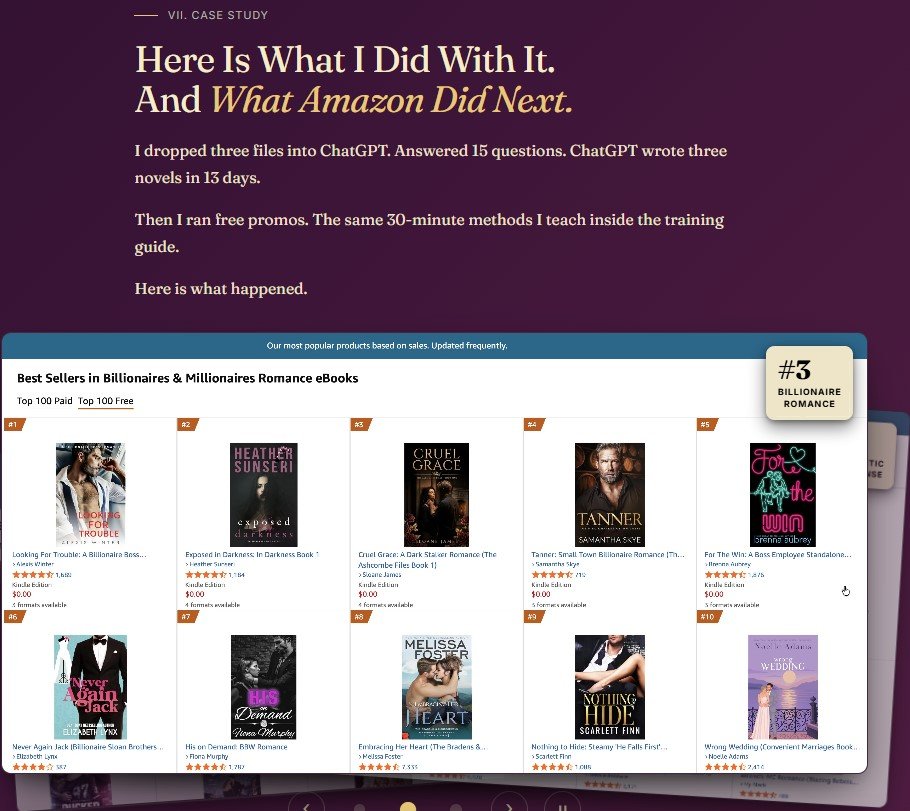
Task: Click the #10 rank badge
Action: [708, 617]
